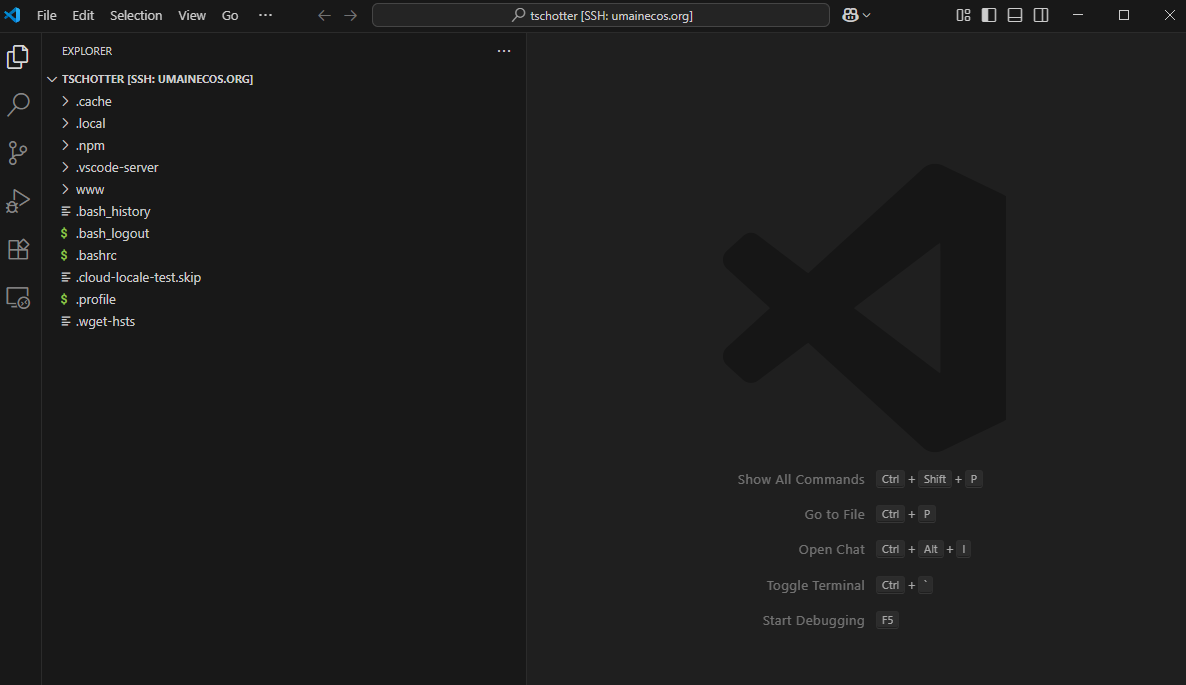Toggle the bottom panel
Screen dimensions: 1186x685
click(1015, 15)
